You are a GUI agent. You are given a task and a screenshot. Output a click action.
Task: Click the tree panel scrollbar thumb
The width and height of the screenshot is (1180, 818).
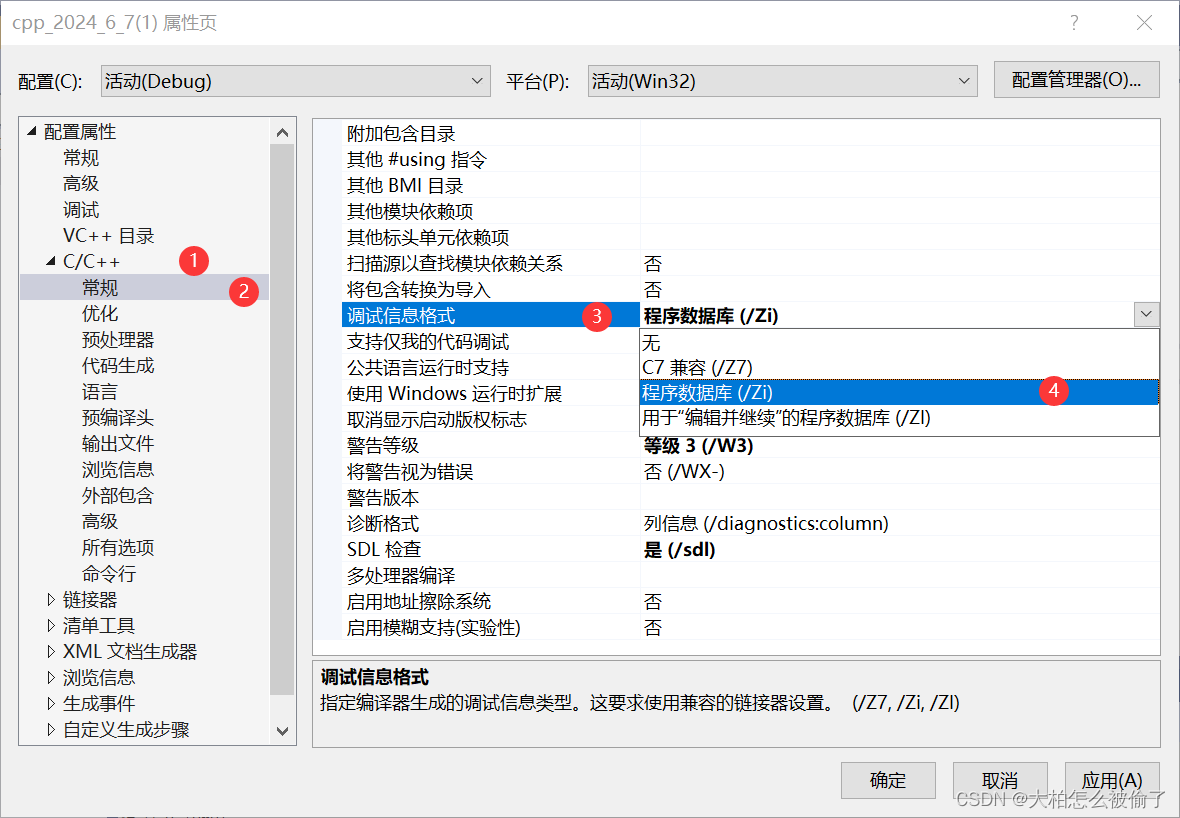pyautogui.click(x=282, y=420)
